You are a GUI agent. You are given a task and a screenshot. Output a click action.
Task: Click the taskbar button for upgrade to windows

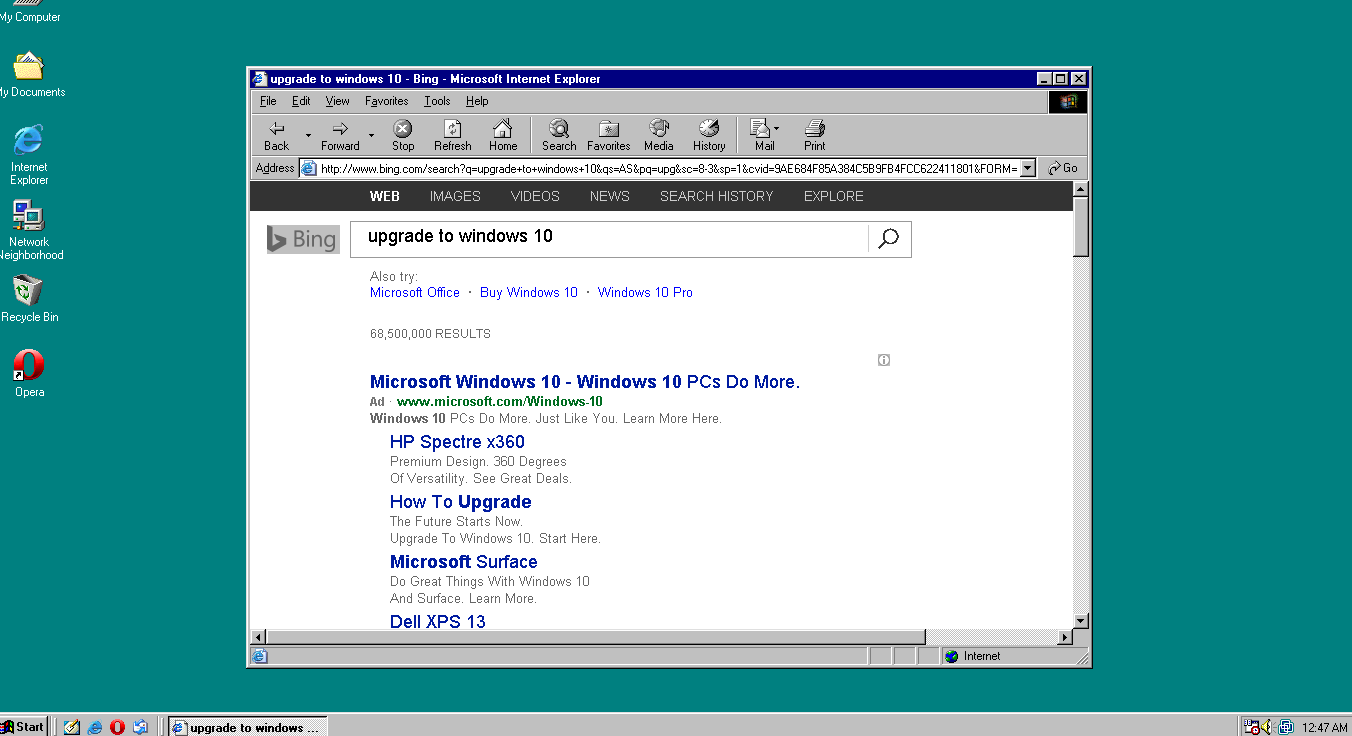point(247,727)
